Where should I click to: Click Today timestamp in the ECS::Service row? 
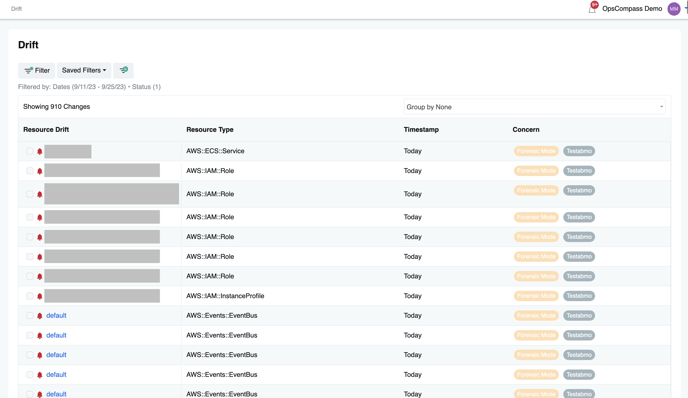pyautogui.click(x=412, y=151)
